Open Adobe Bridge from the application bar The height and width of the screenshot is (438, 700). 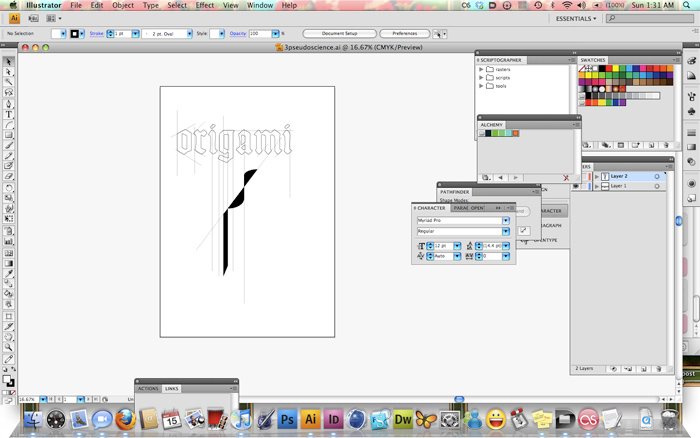(x=33, y=18)
